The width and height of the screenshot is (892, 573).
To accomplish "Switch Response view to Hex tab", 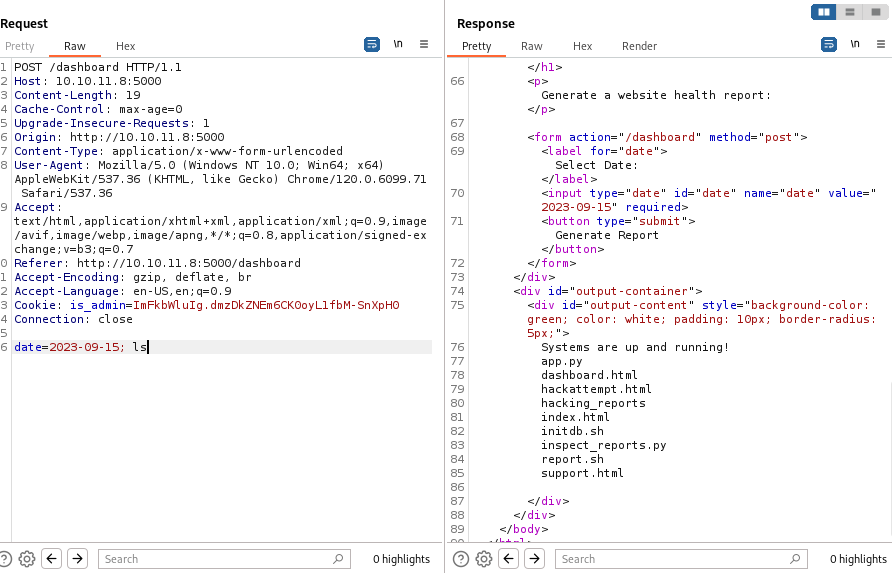I will tap(583, 46).
